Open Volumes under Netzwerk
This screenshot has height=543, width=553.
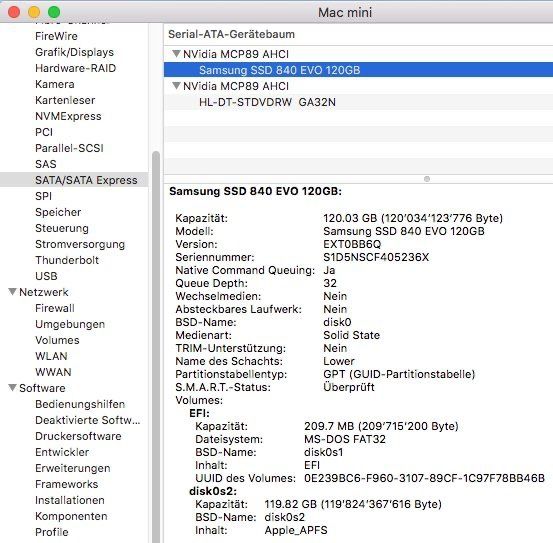57,340
